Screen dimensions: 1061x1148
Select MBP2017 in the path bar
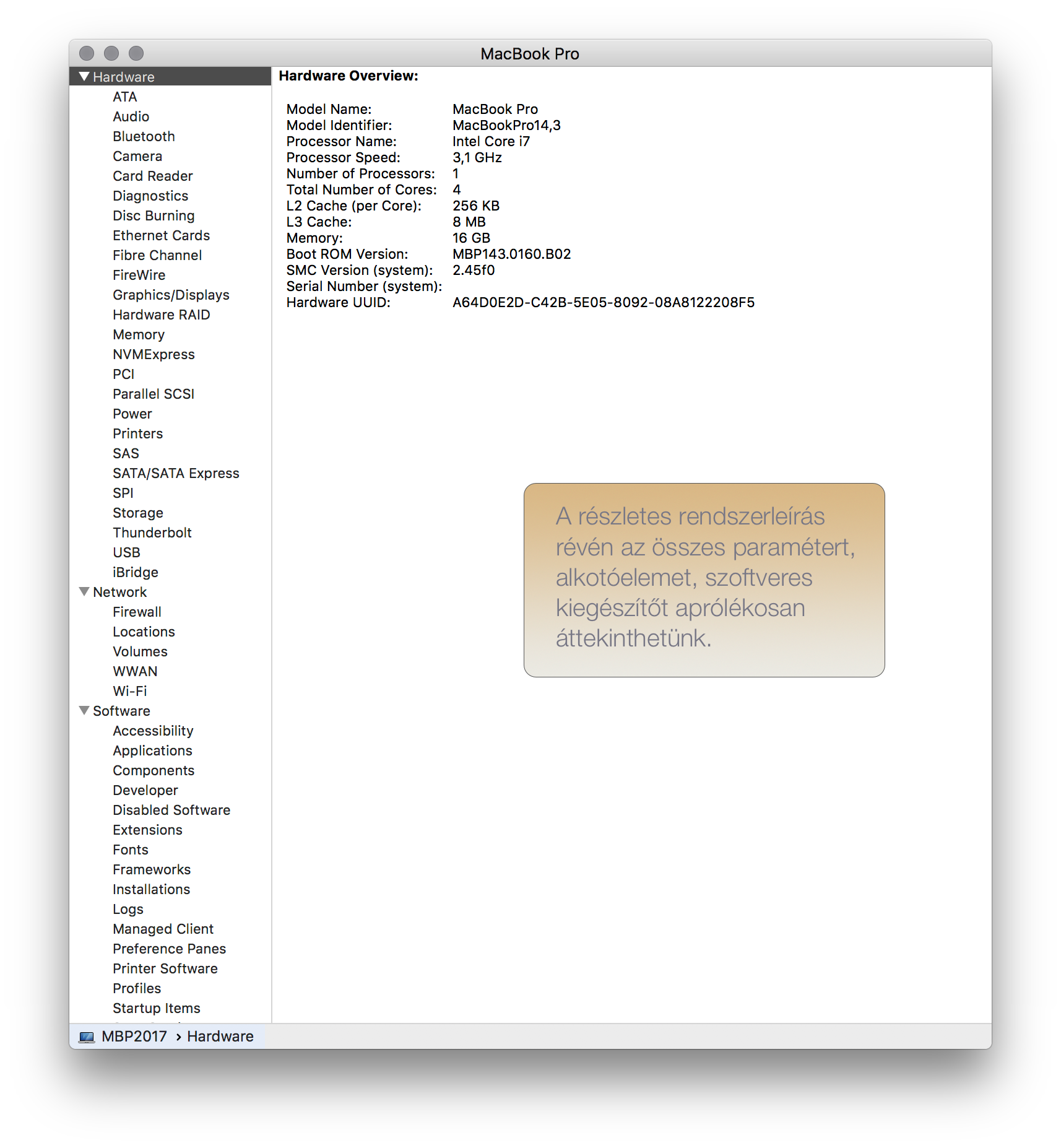pyautogui.click(x=134, y=1037)
